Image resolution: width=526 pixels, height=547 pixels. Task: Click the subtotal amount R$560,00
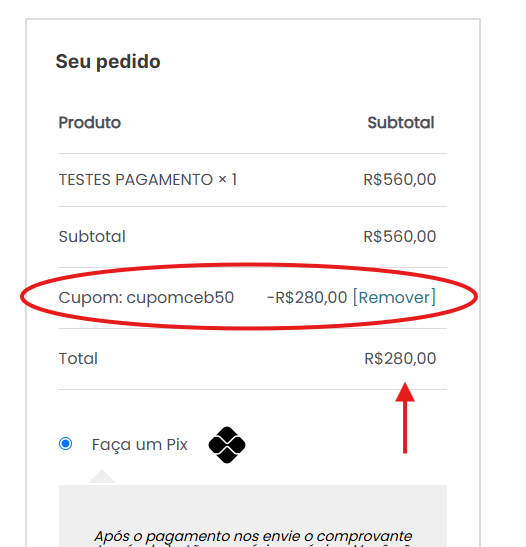(400, 237)
